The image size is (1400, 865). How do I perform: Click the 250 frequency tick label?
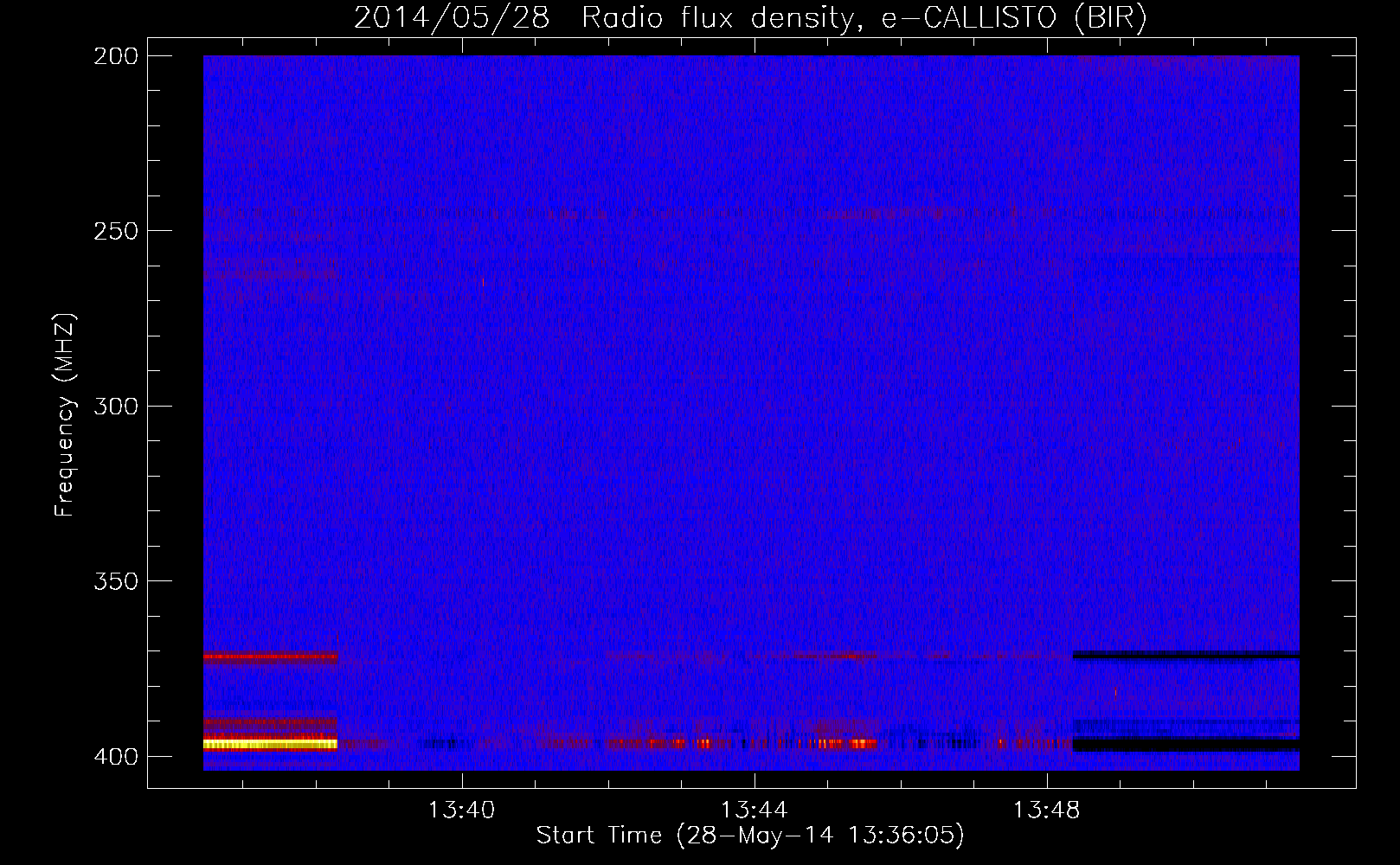[x=116, y=231]
